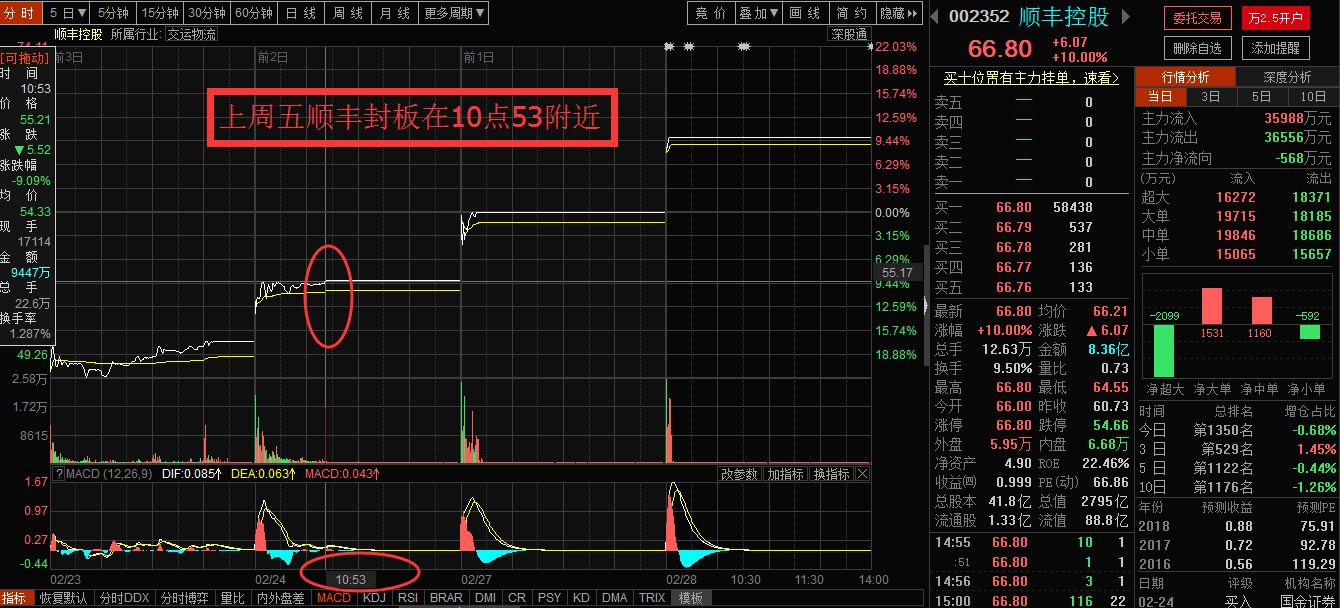Screen dimensions: 1340x608
Task: Click the 可拖动 draggable info panel label
Action: (x=25, y=58)
